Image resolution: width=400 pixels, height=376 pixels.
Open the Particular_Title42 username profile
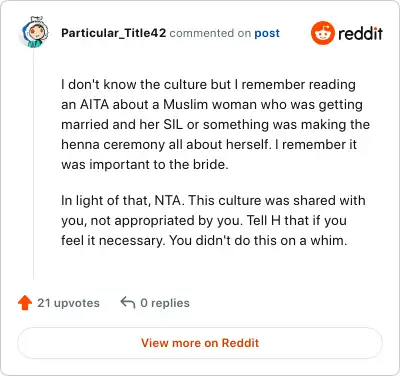[x=113, y=33]
